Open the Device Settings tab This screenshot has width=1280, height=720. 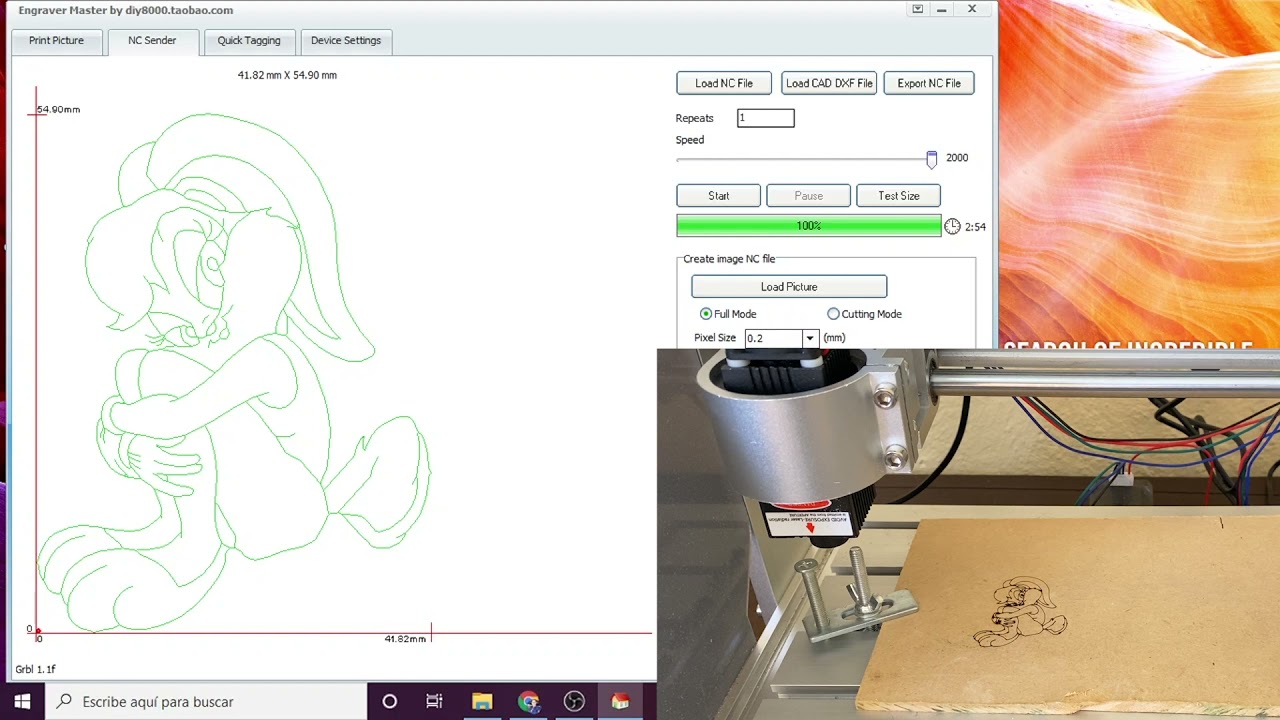click(346, 41)
